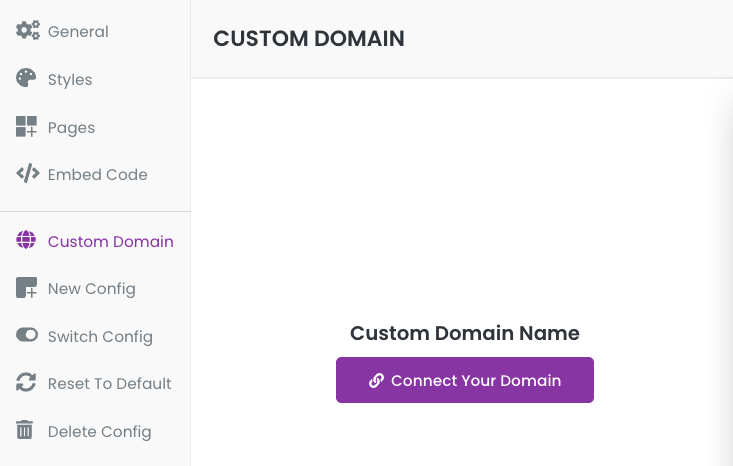Image resolution: width=733 pixels, height=466 pixels.
Task: Select the Pages grid-plus icon
Action: 26,127
